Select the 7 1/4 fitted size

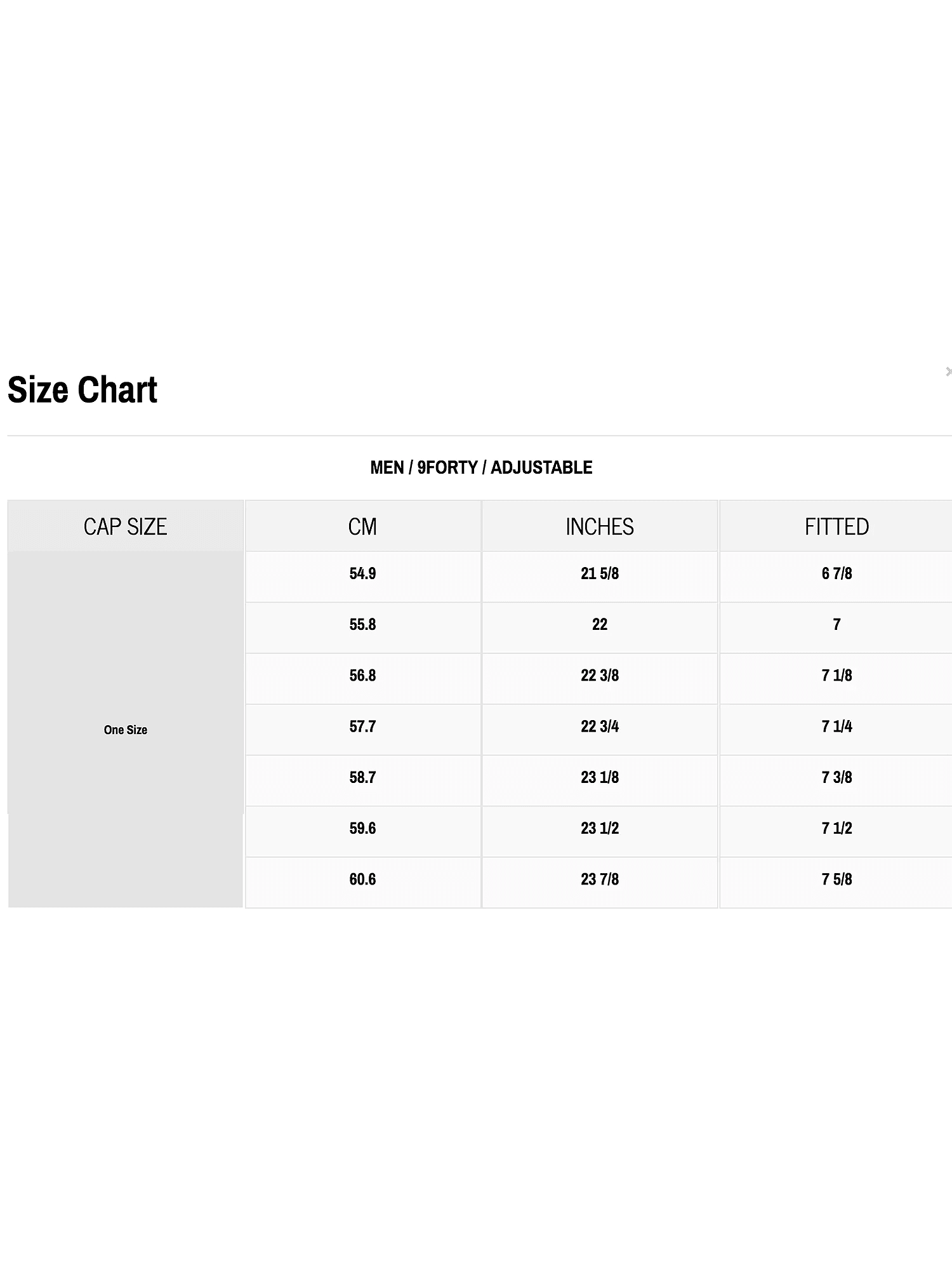[836, 726]
